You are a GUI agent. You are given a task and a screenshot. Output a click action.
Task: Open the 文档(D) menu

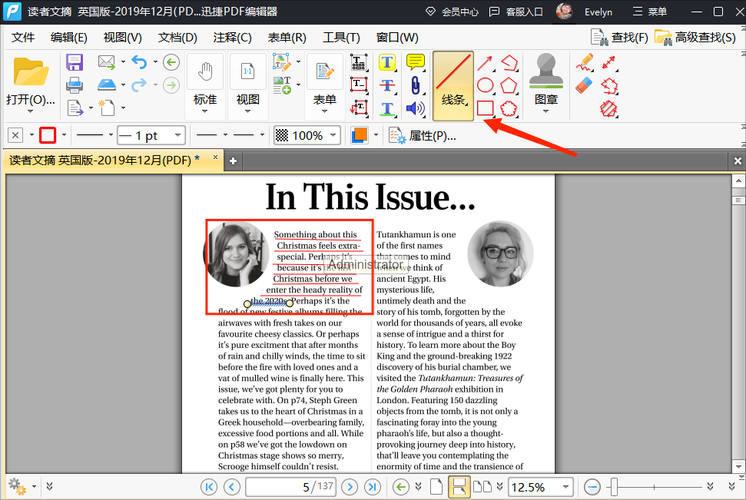click(177, 37)
